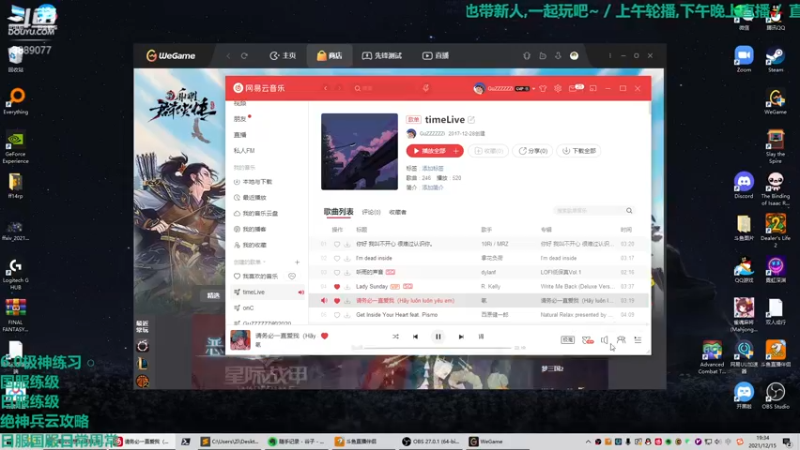
Task: Open the volume control icon
Action: tap(604, 340)
